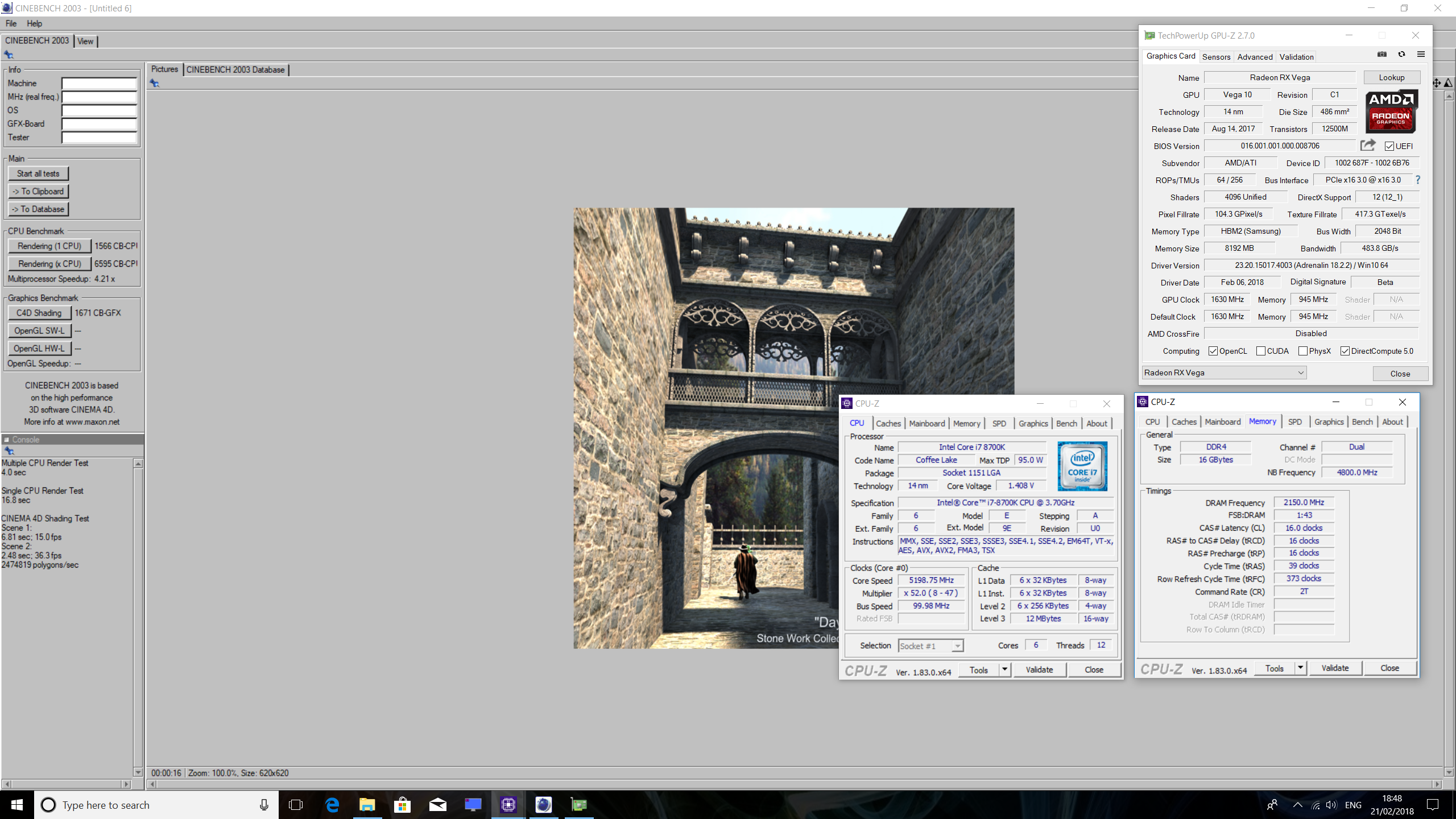Click To Clipboard button
Viewport: 1456px width, 819px height.
click(x=38, y=191)
